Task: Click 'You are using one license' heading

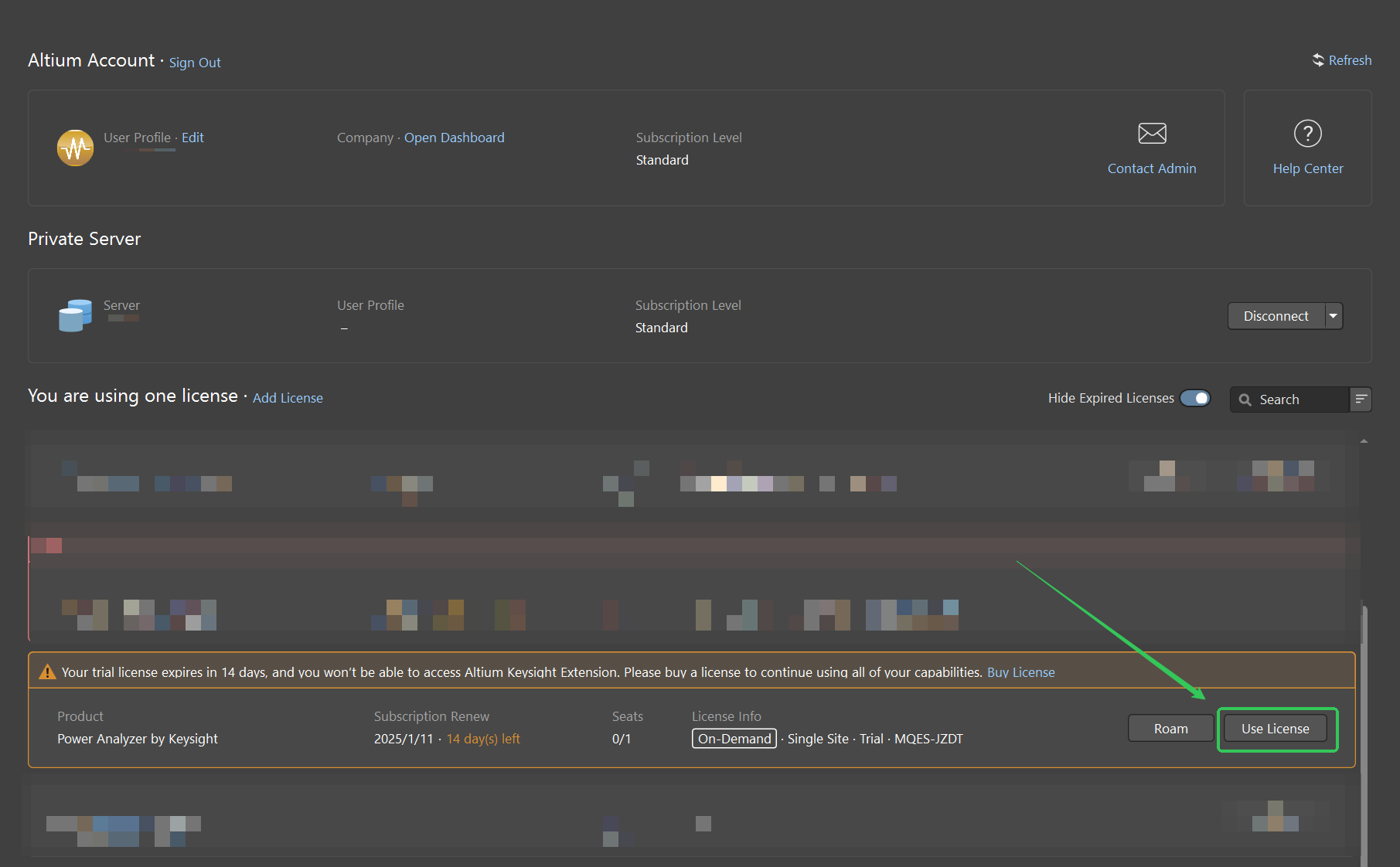Action: [x=133, y=396]
